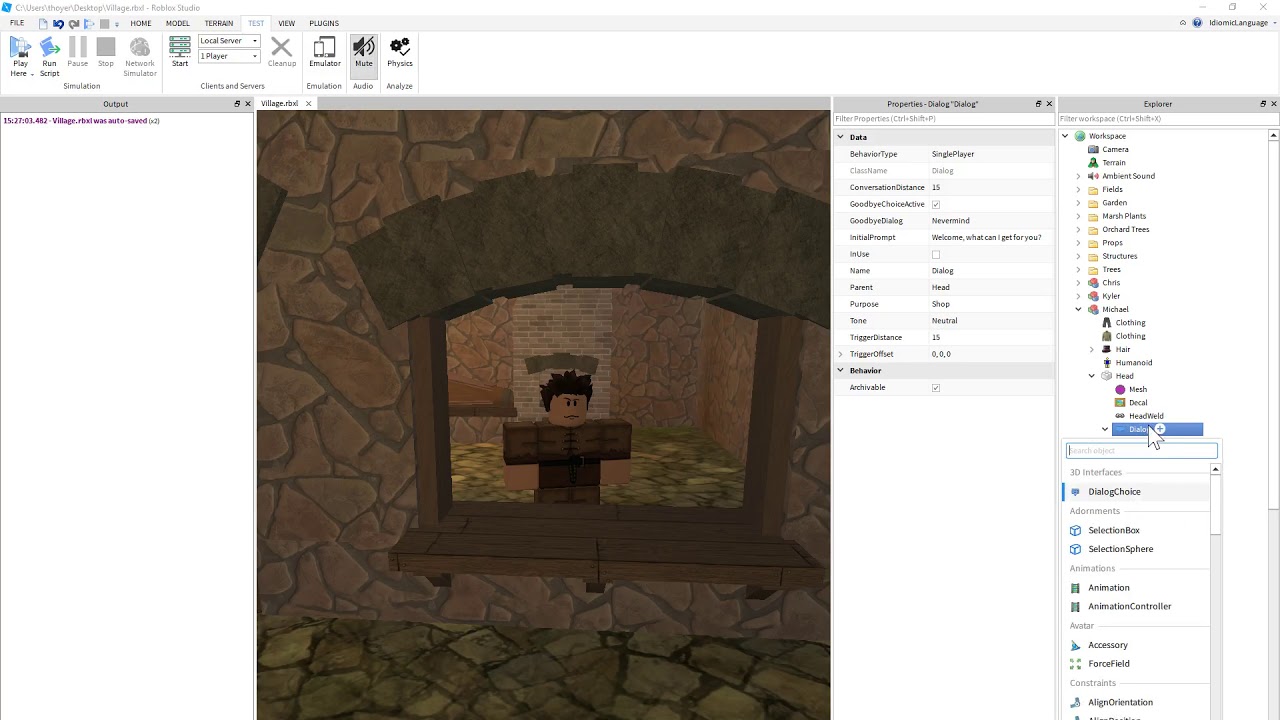Expand the Hair accessory node
The height and width of the screenshot is (720, 1280).
click(x=1092, y=349)
